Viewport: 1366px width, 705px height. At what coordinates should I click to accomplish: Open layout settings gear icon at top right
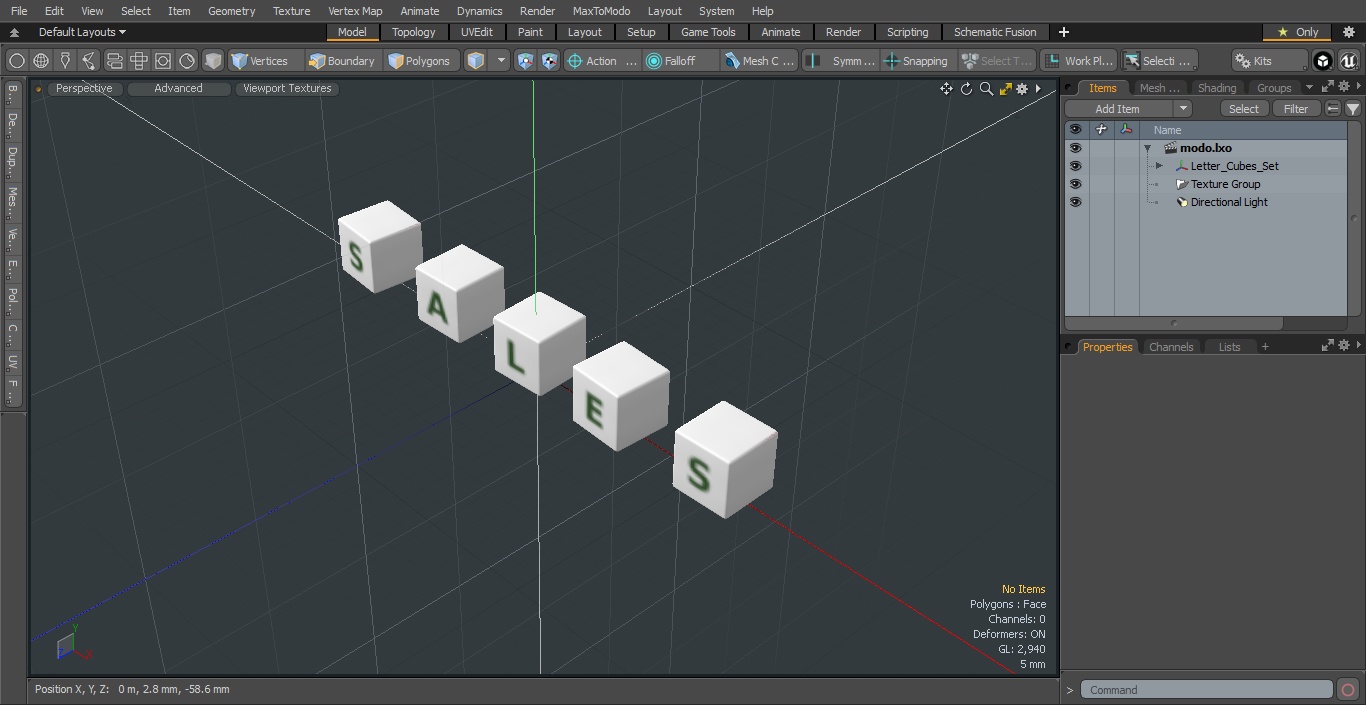click(x=1348, y=32)
